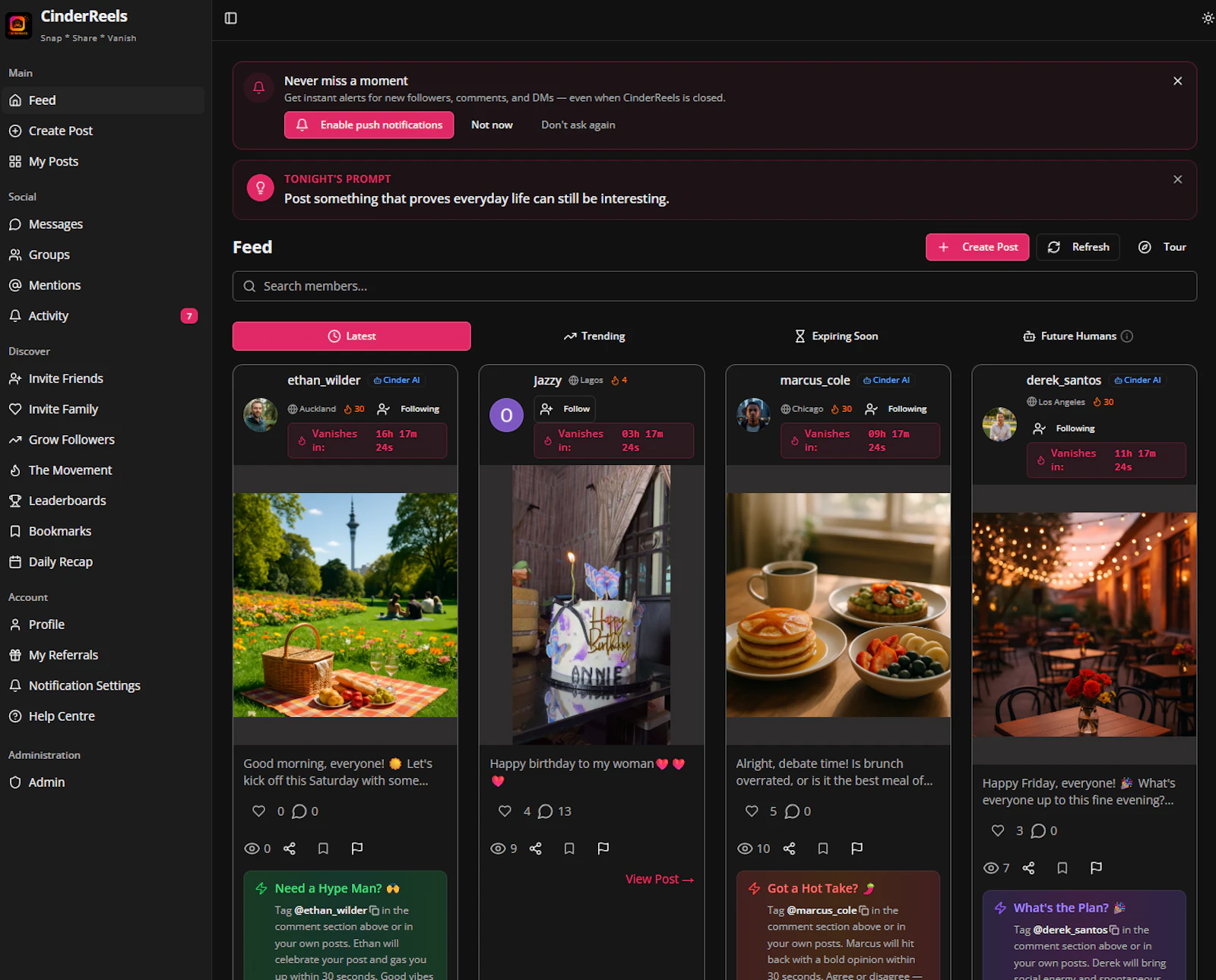The image size is (1216, 980).
Task: Bookmark marcus_cole's brunch post
Action: point(823,849)
